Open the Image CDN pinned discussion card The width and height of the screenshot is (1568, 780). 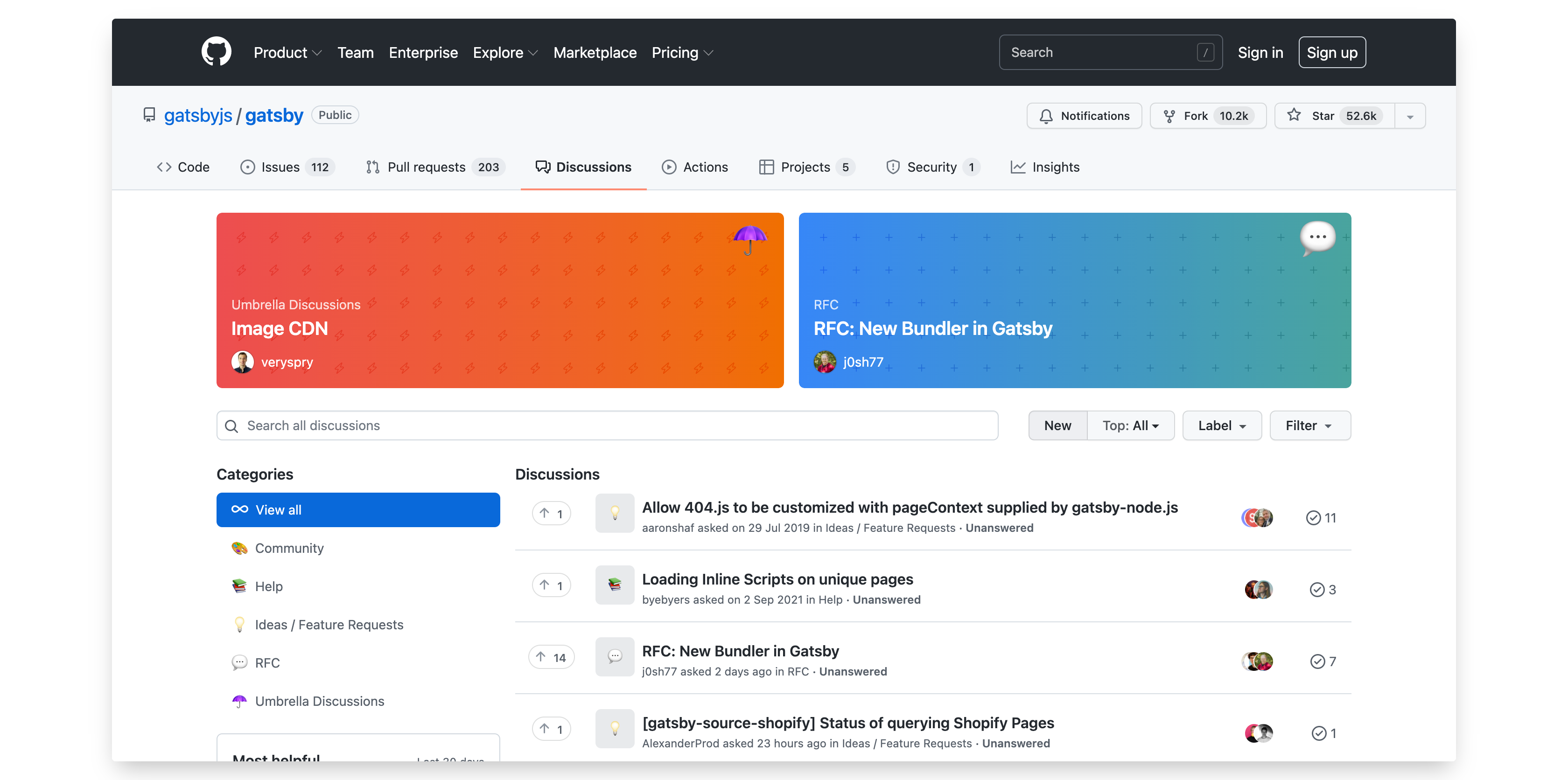coord(500,300)
